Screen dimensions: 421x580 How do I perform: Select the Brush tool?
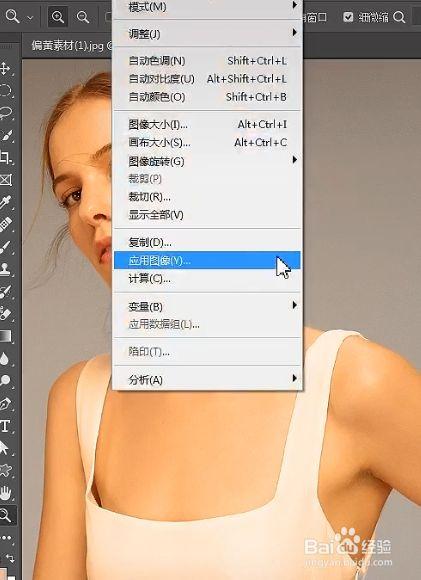[6, 247]
